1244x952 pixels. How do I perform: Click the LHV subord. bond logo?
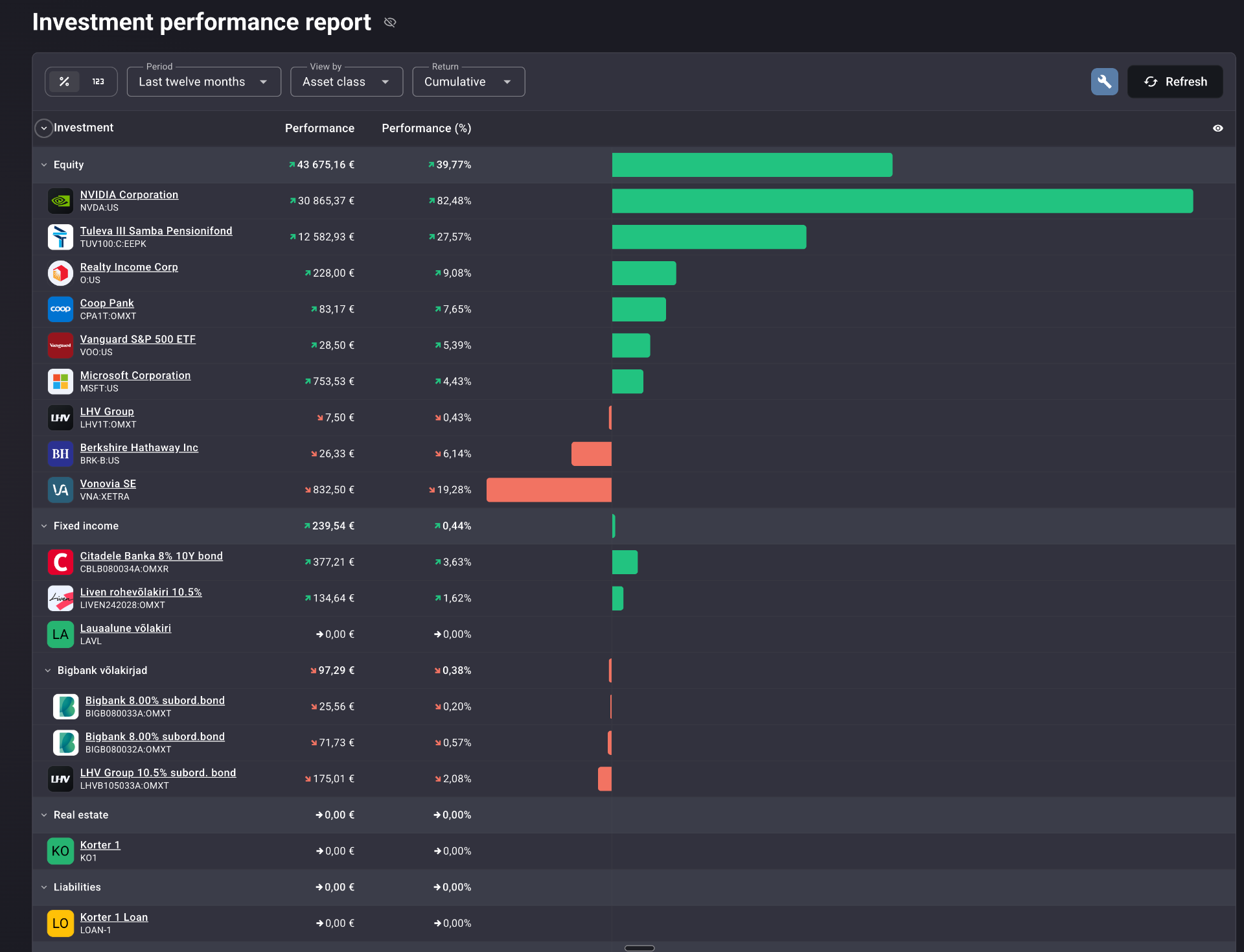[60, 779]
